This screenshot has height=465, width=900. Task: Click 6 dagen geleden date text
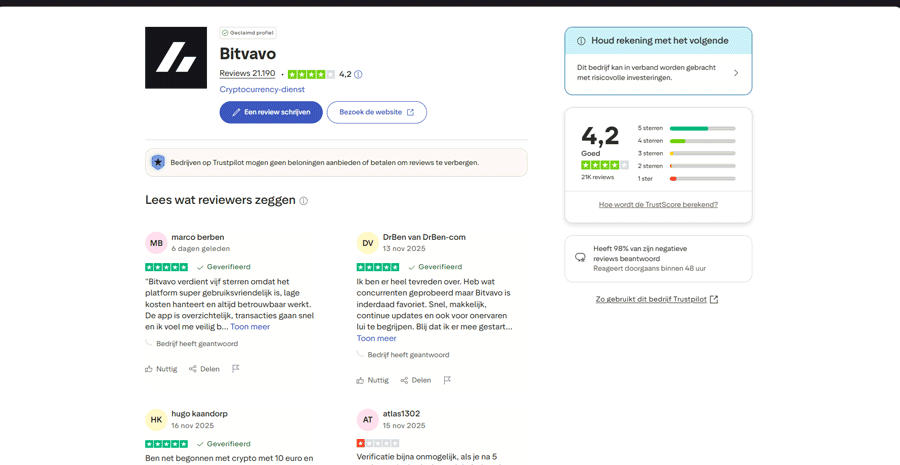click(x=201, y=249)
